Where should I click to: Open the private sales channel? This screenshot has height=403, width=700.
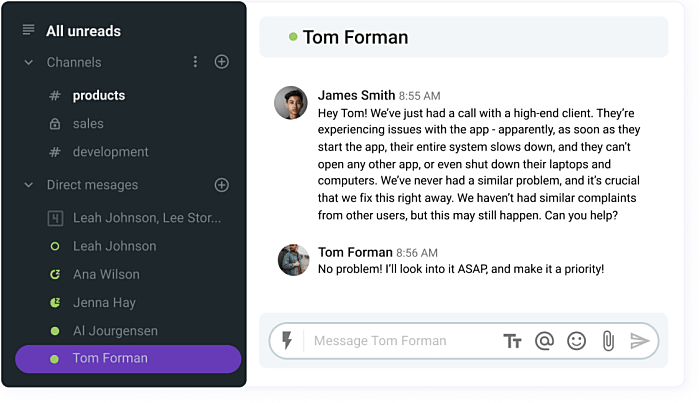(x=88, y=124)
